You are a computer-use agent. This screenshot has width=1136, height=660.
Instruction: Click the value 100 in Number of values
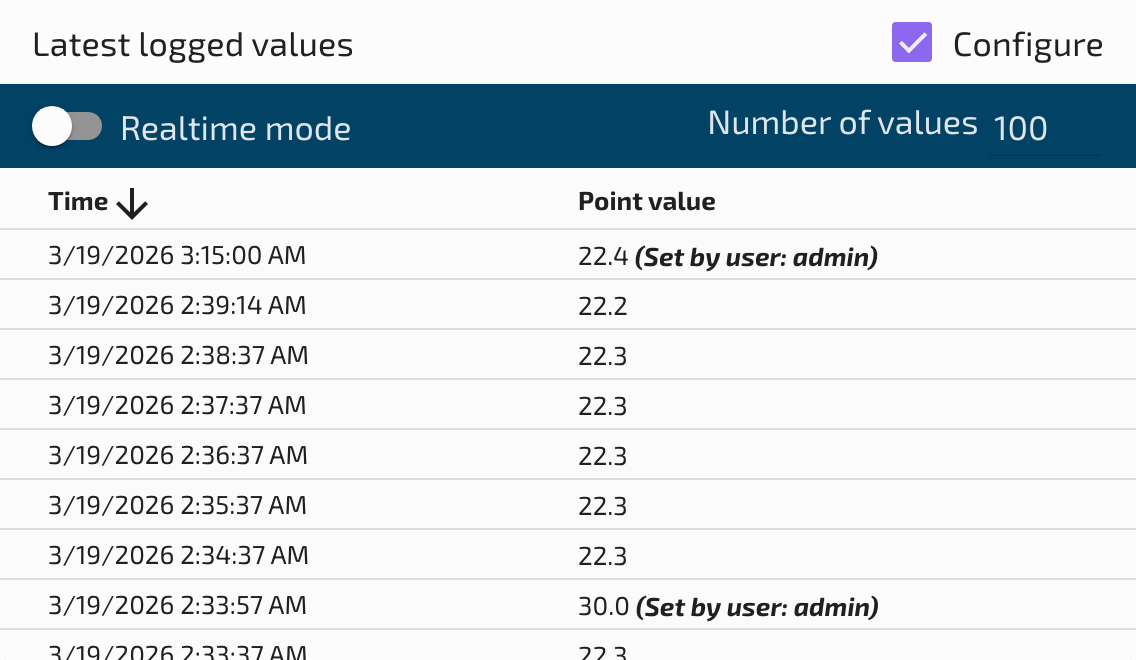coord(1021,128)
